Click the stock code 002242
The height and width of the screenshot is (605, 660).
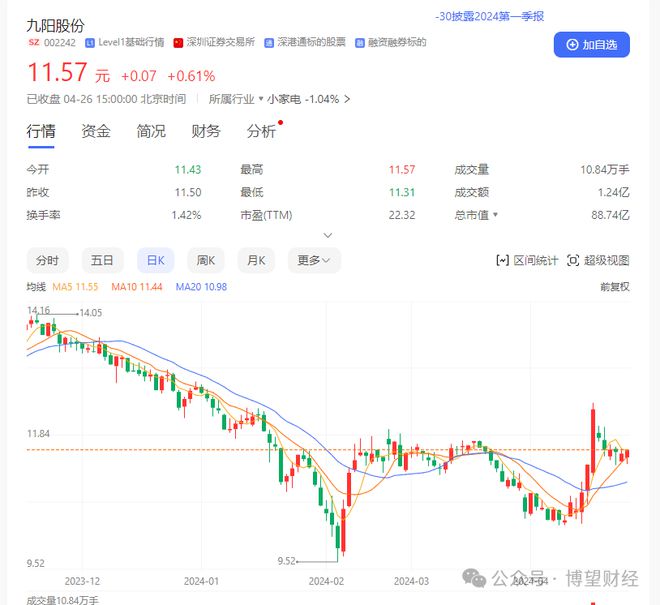coord(60,43)
